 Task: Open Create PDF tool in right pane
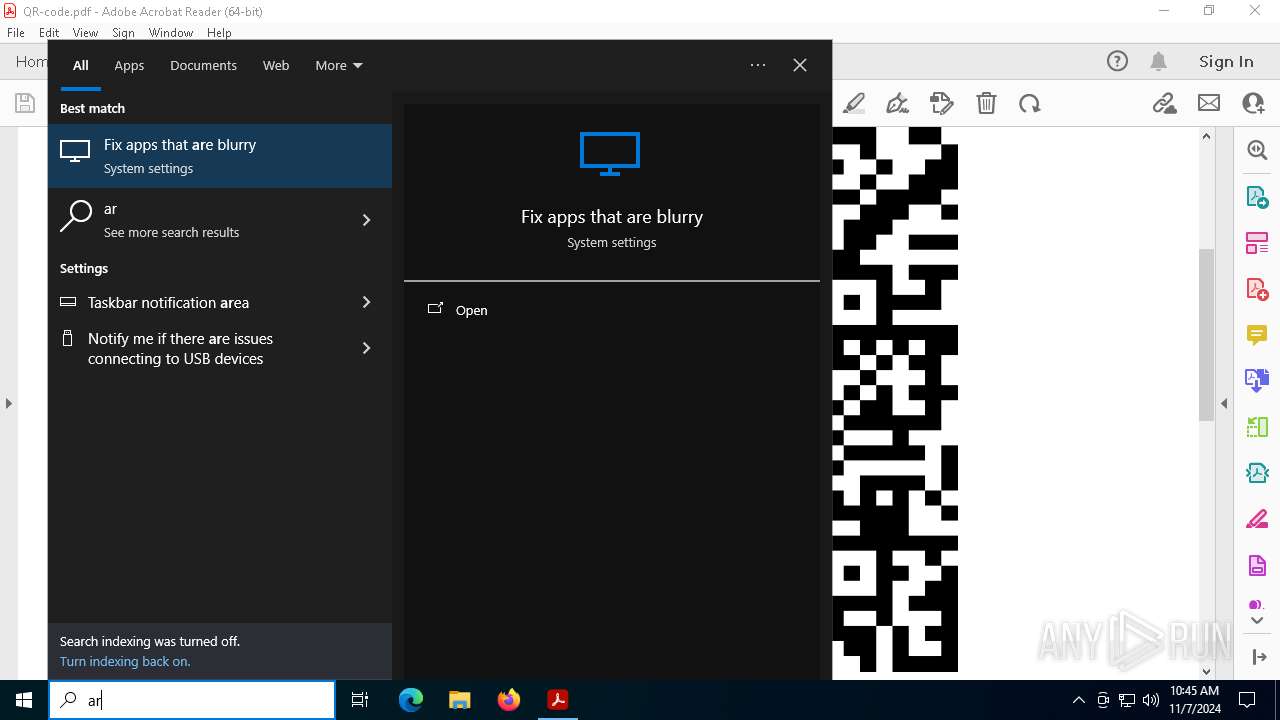coord(1257,289)
